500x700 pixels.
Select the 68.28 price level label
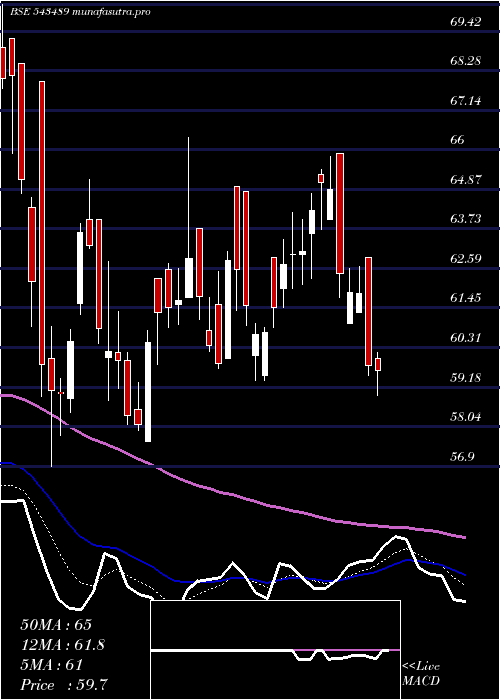[x=466, y=61]
